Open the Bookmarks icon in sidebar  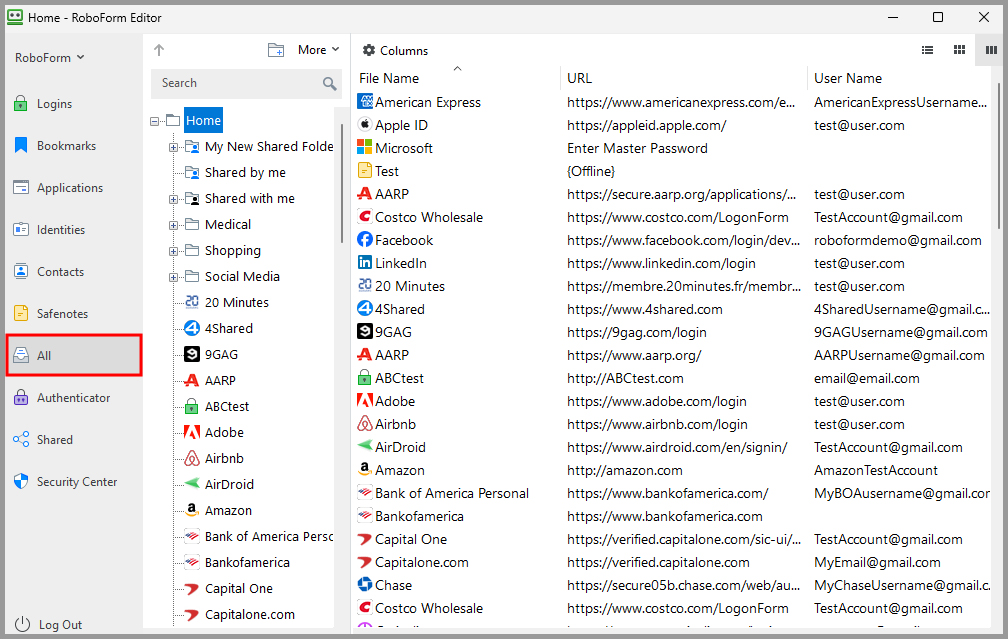click(21, 145)
